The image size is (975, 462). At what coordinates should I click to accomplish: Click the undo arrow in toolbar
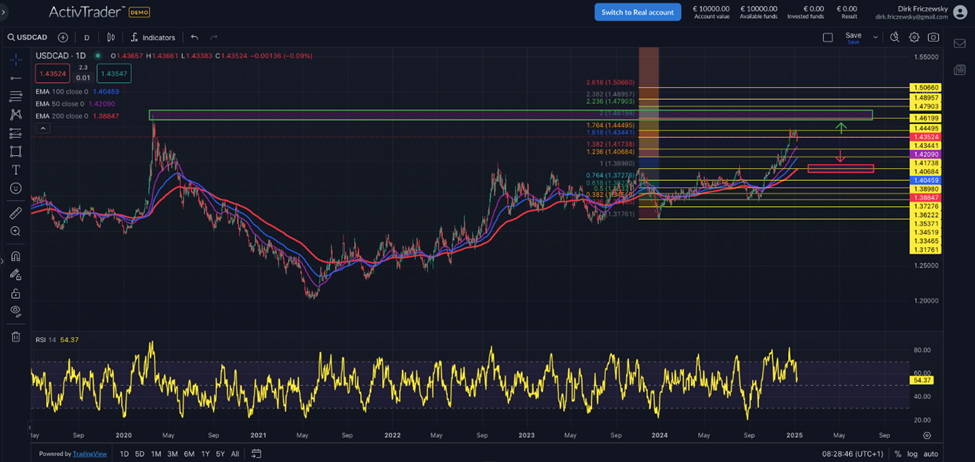195,37
